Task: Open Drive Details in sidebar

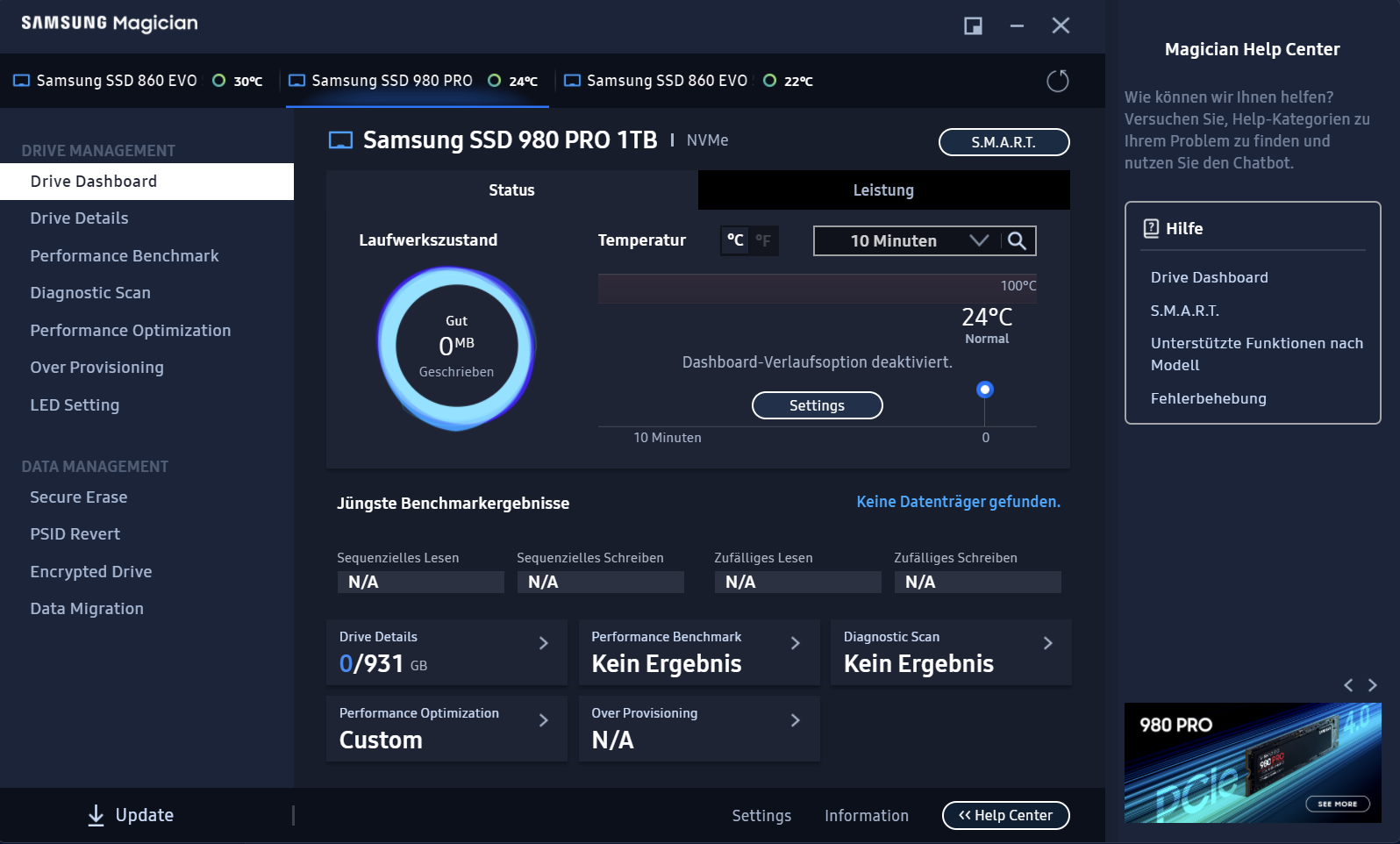Action: coord(146,218)
